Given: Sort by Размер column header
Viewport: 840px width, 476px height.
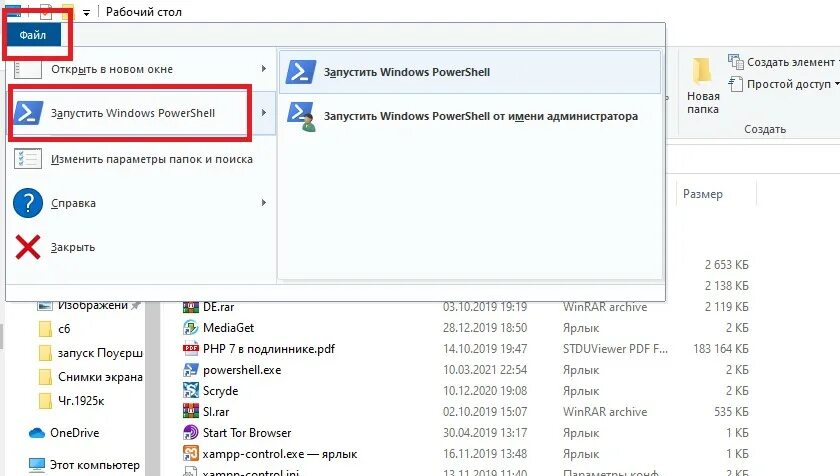Looking at the screenshot, I should (702, 194).
